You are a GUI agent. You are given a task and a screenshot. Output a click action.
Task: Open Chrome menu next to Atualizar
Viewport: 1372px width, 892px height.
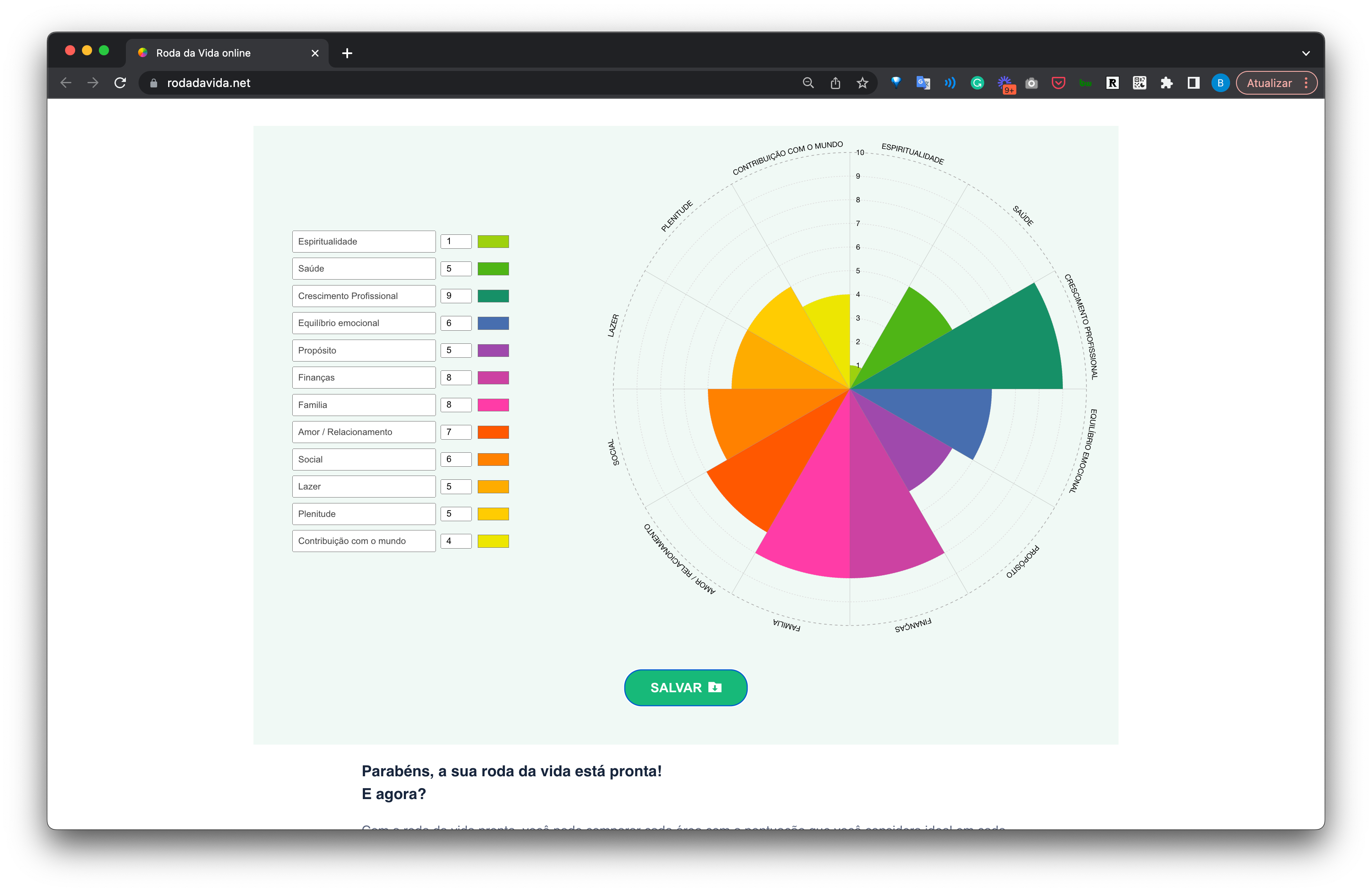click(1306, 83)
